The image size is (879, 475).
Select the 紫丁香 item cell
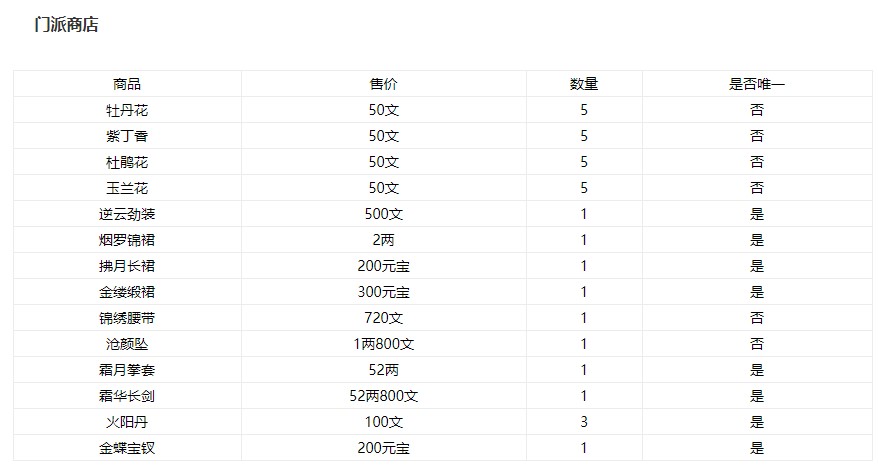(x=127, y=136)
